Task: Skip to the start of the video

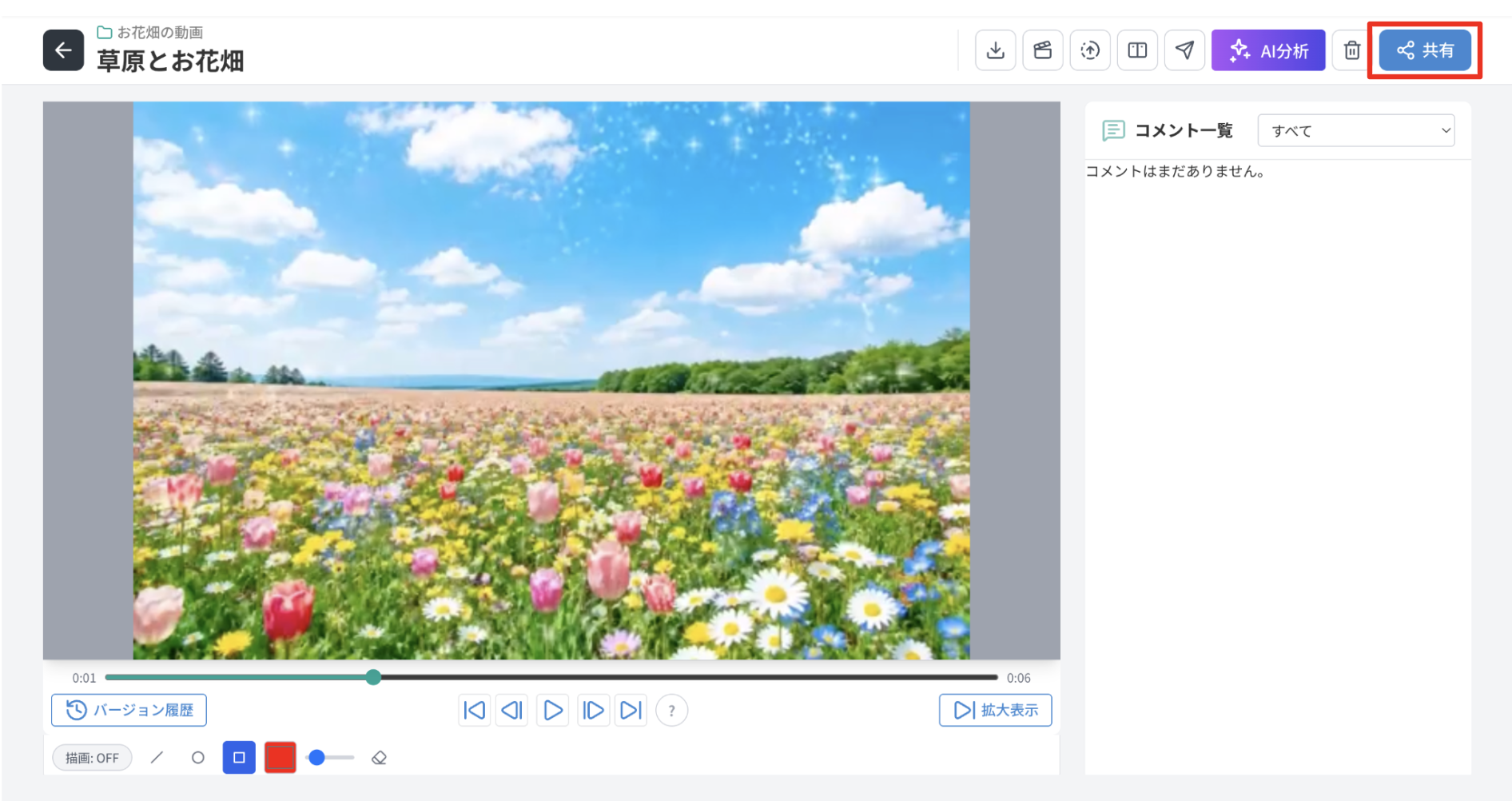Action: click(474, 710)
